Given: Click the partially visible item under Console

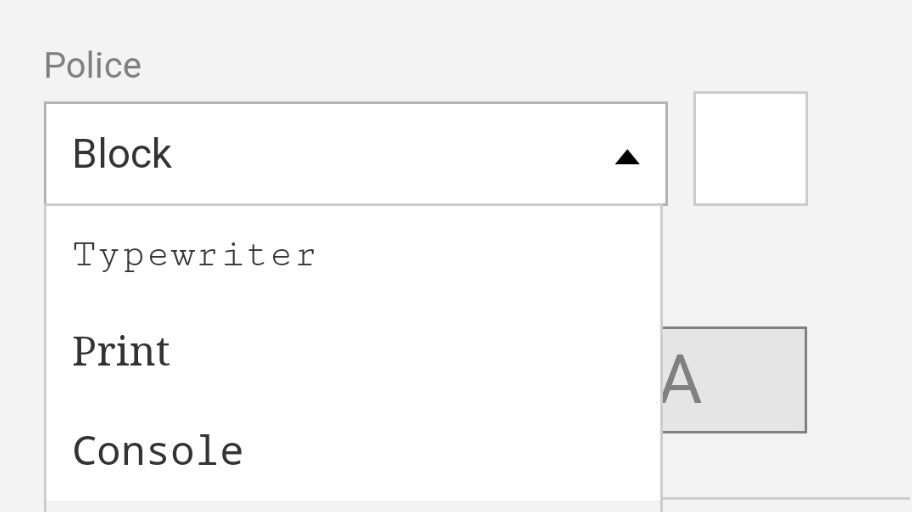Looking at the screenshot, I should 353,506.
